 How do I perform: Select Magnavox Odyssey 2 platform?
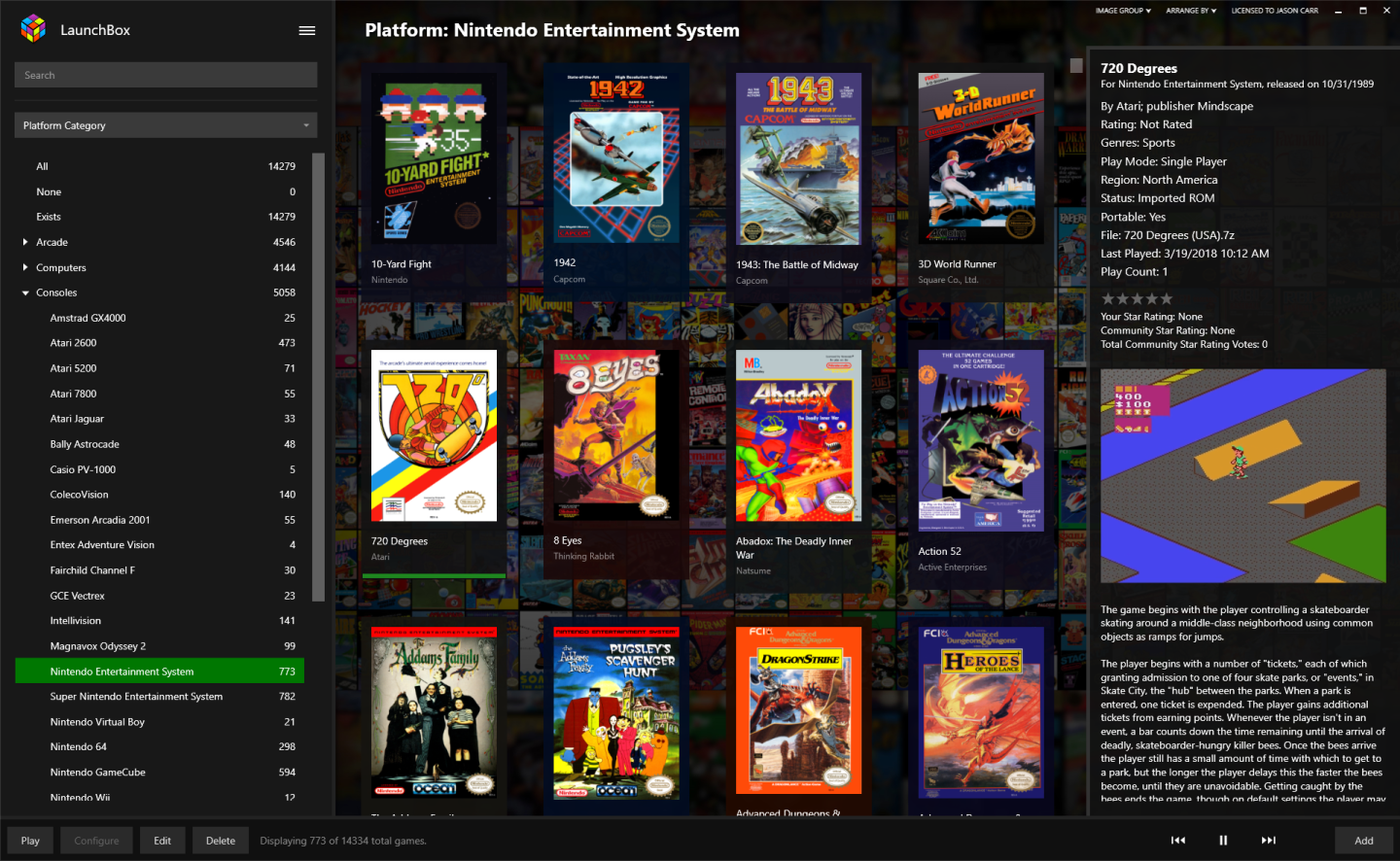159,646
